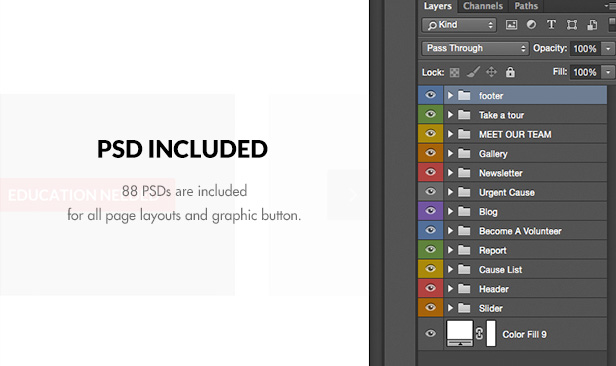Open the Kind filter dropdown
Image resolution: width=616 pixels, height=366 pixels.
point(459,25)
